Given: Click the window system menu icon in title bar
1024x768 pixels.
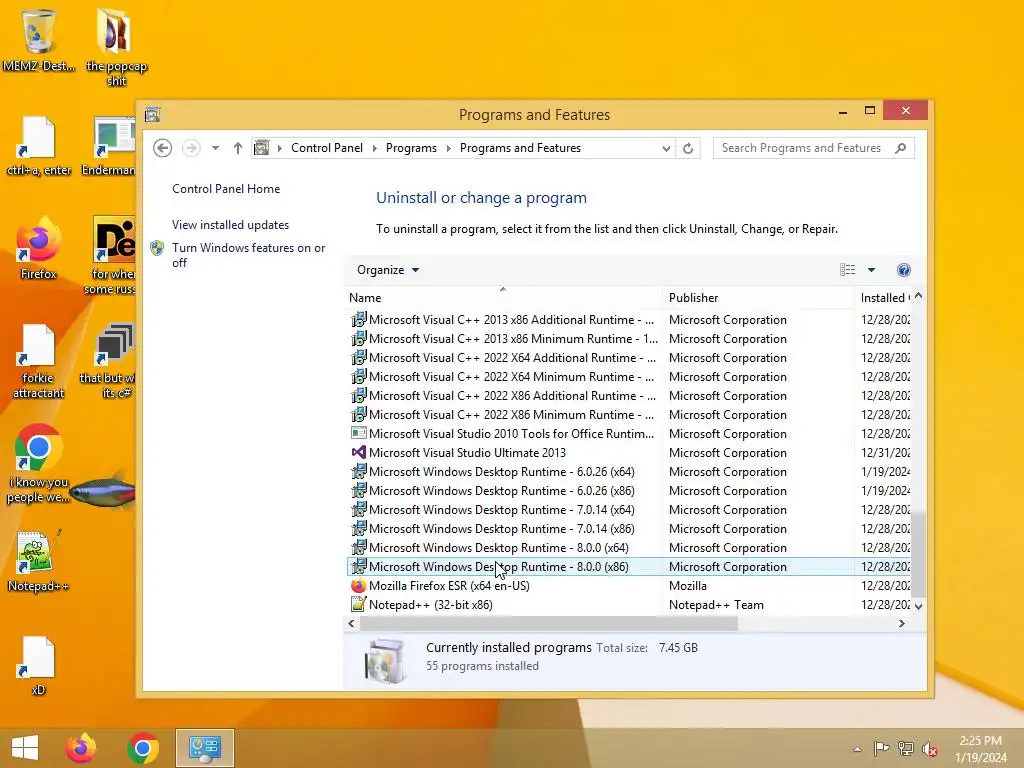Looking at the screenshot, I should pyautogui.click(x=153, y=114).
